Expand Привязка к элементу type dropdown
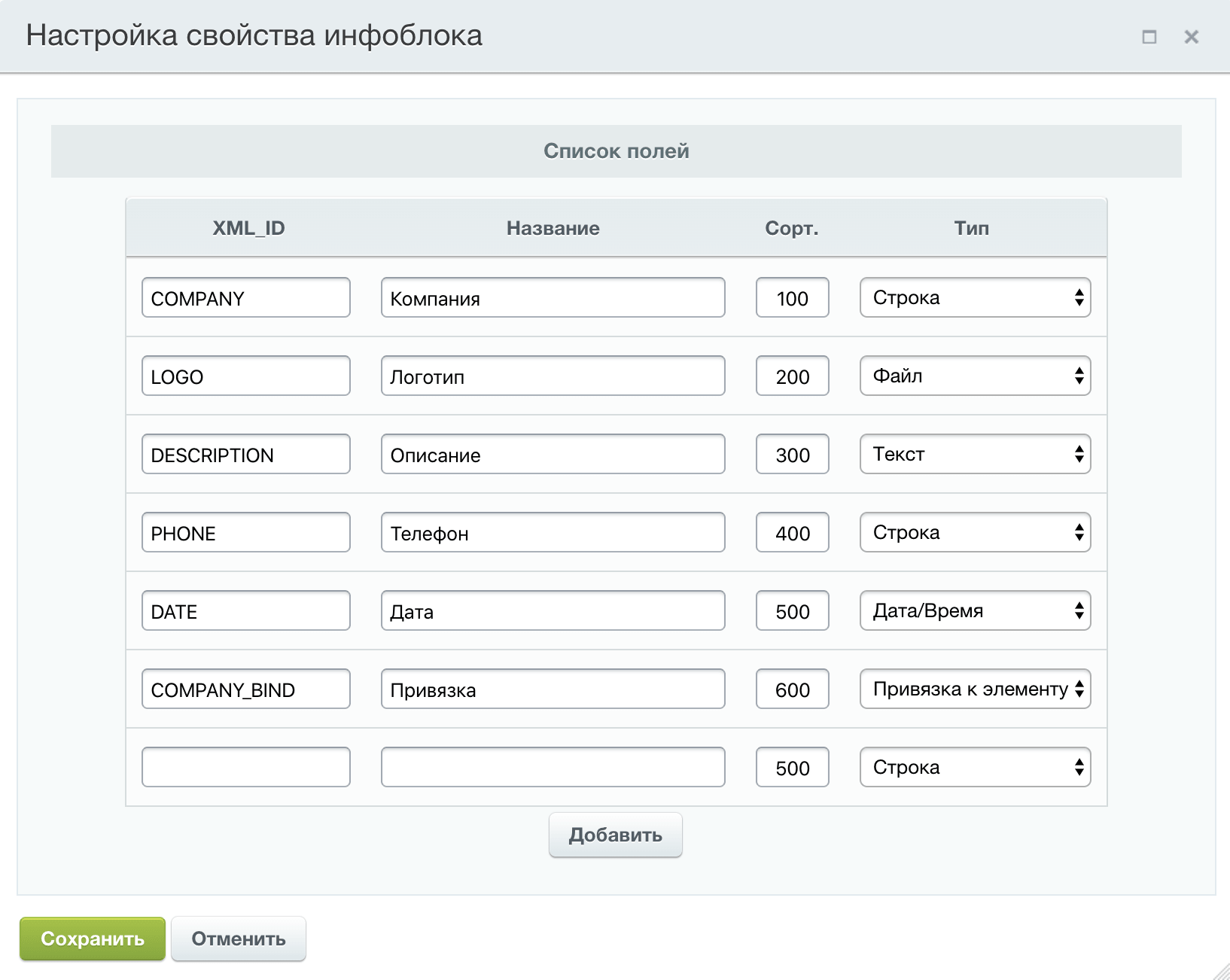The height and width of the screenshot is (980, 1230). click(975, 689)
